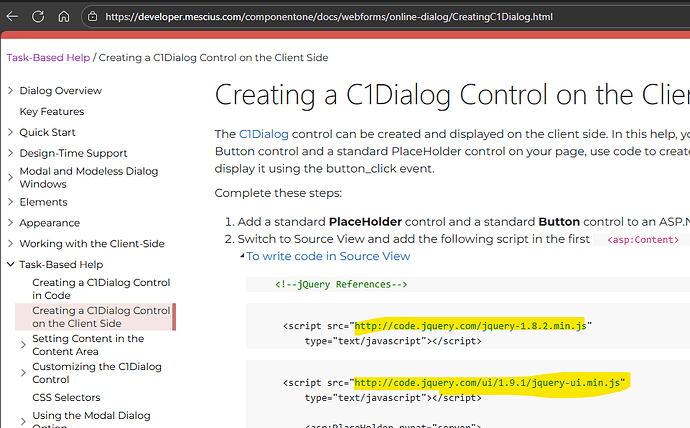Click the site info icon in address bar
The width and height of the screenshot is (690, 428).
pos(93,16)
